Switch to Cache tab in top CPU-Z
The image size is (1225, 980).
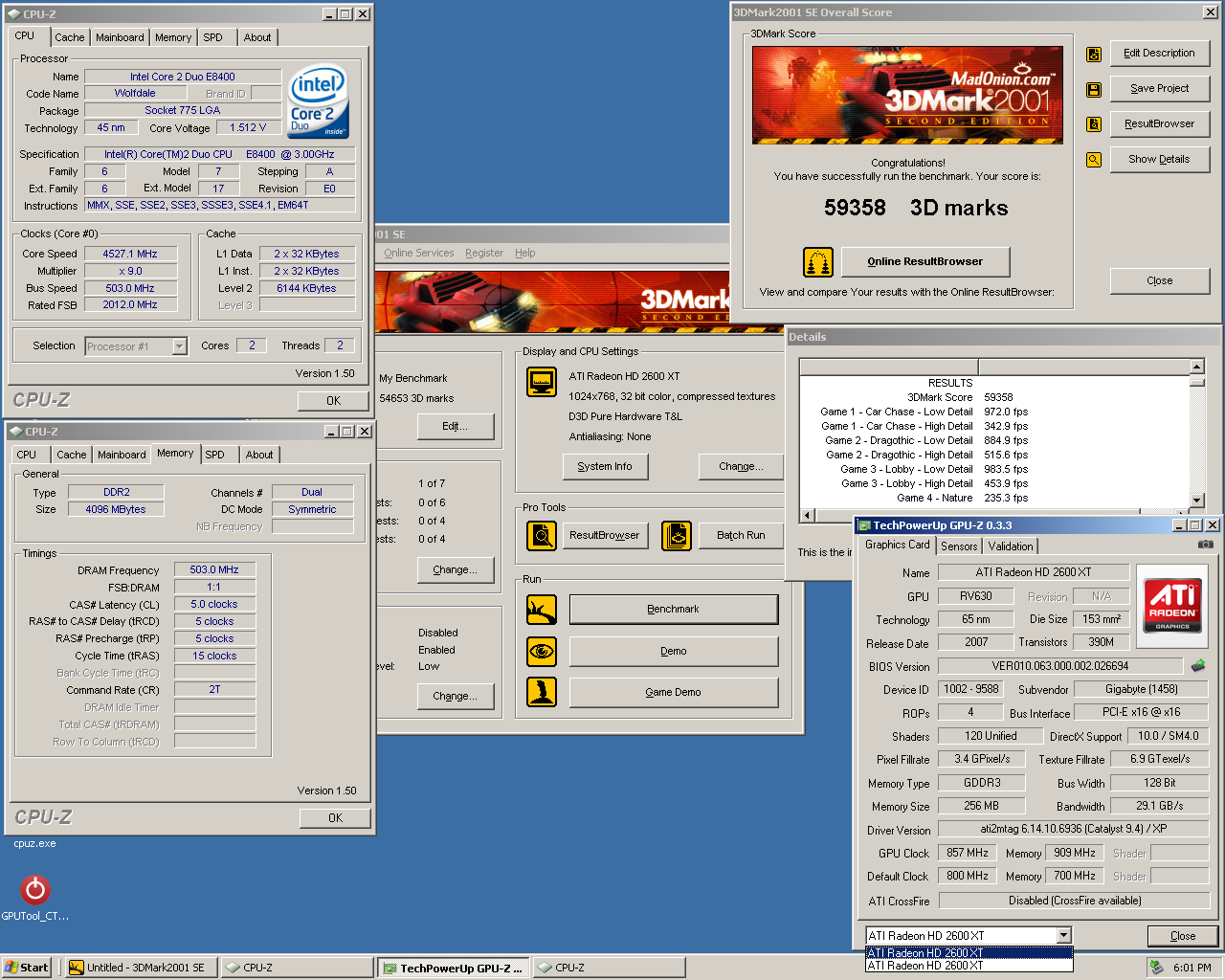click(69, 37)
